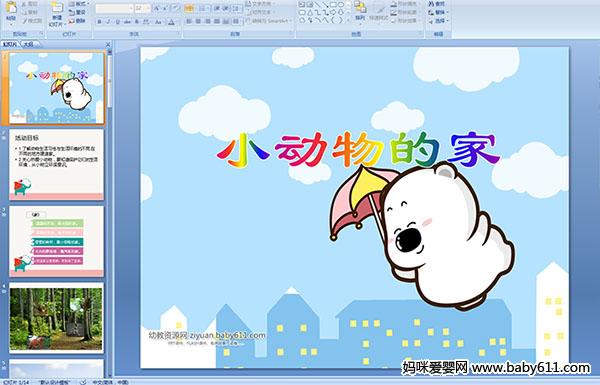This screenshot has width=600, height=385.
Task: Apply bullet list formatting
Action: point(189,8)
